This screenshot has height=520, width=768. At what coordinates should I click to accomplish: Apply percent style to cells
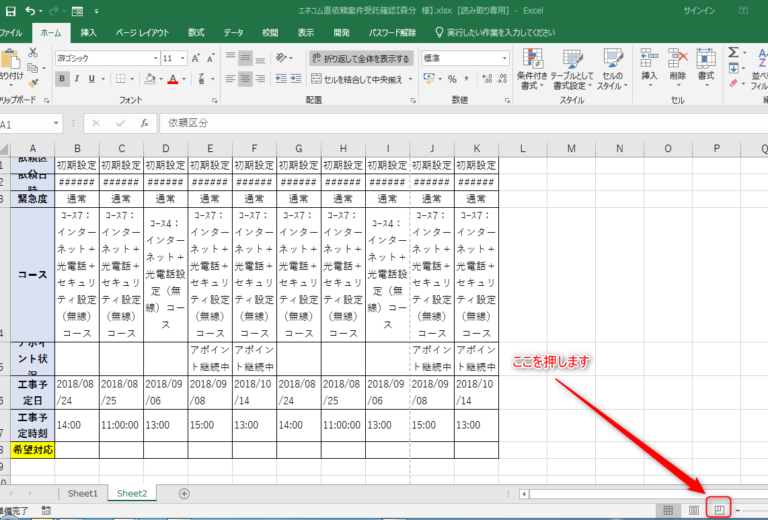coord(452,79)
